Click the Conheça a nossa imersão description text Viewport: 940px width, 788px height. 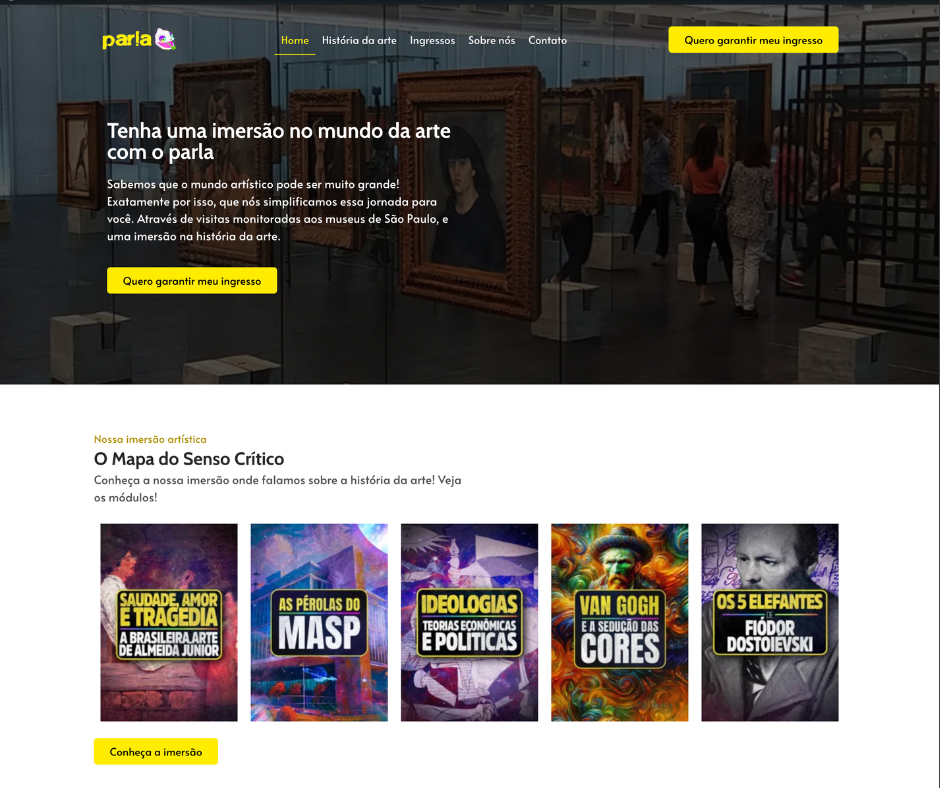point(278,489)
